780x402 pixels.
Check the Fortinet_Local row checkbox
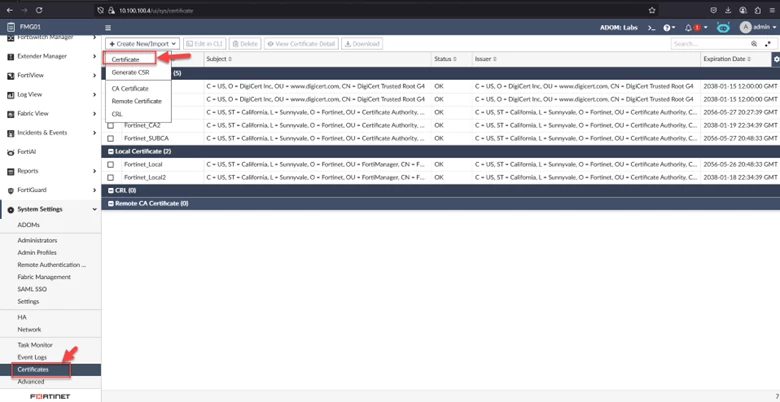point(110,165)
